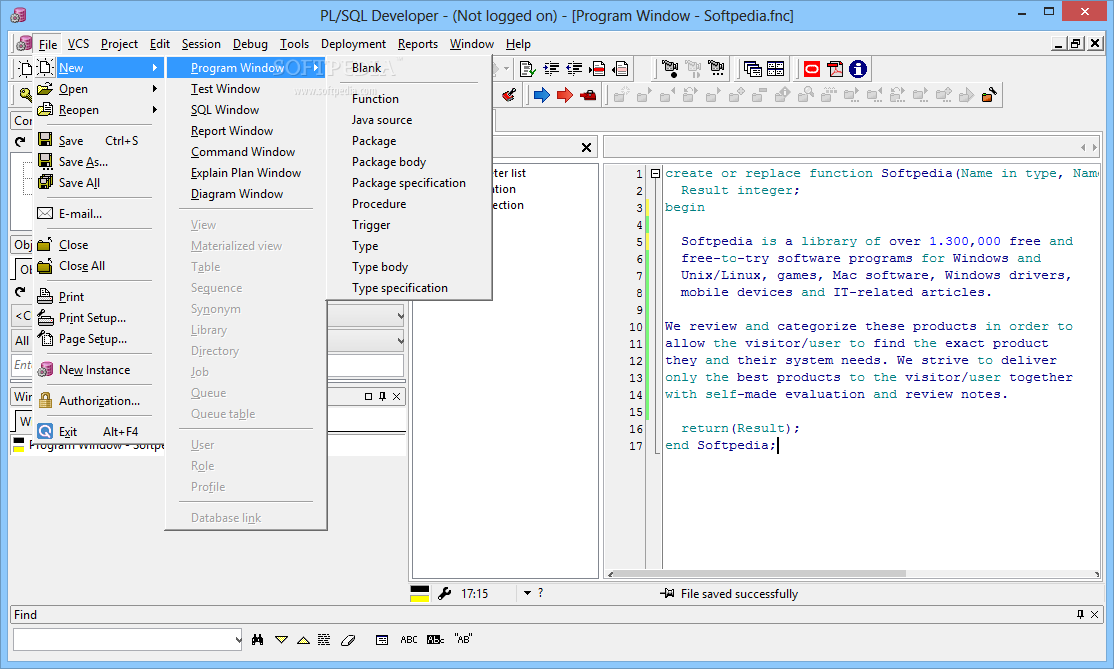Click the red arrow Rollback icon
This screenshot has height=669, width=1114.
point(564,95)
